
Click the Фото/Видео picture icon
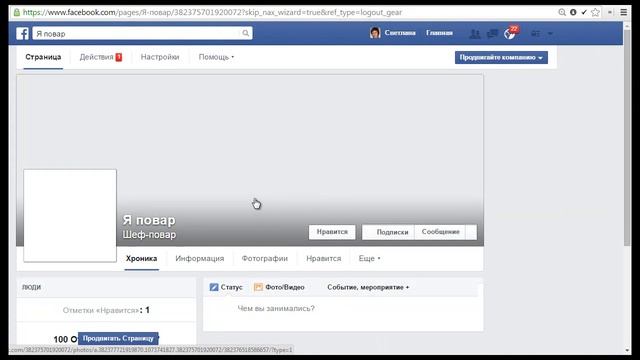tap(258, 287)
